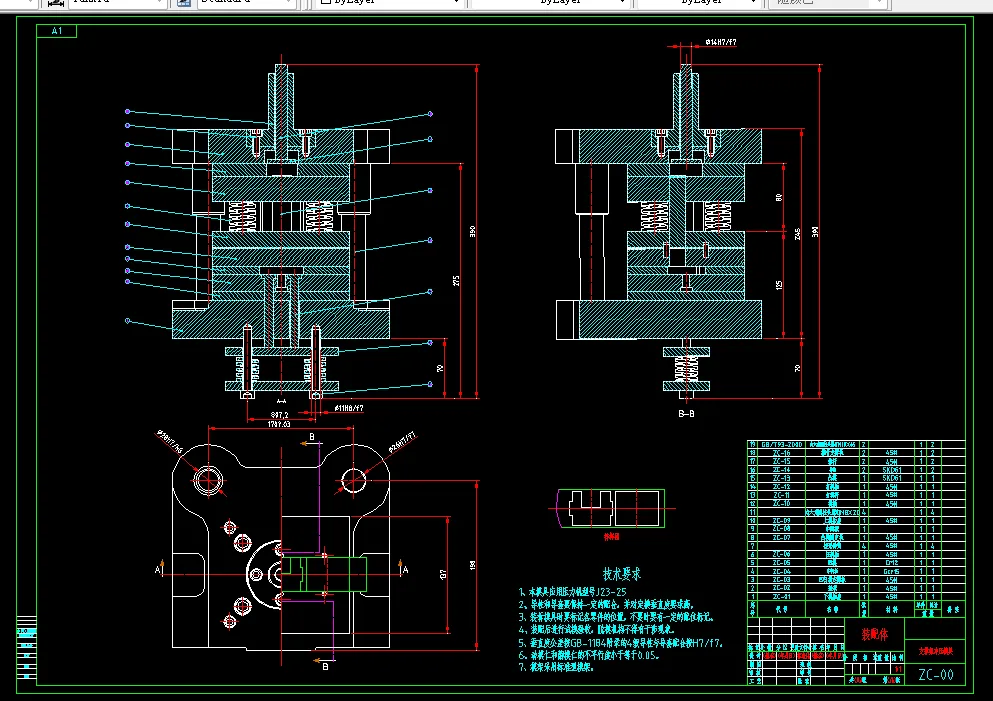The height and width of the screenshot is (701, 993).
Task: Select the 275 vertical dimension text
Action: pyautogui.click(x=456, y=280)
